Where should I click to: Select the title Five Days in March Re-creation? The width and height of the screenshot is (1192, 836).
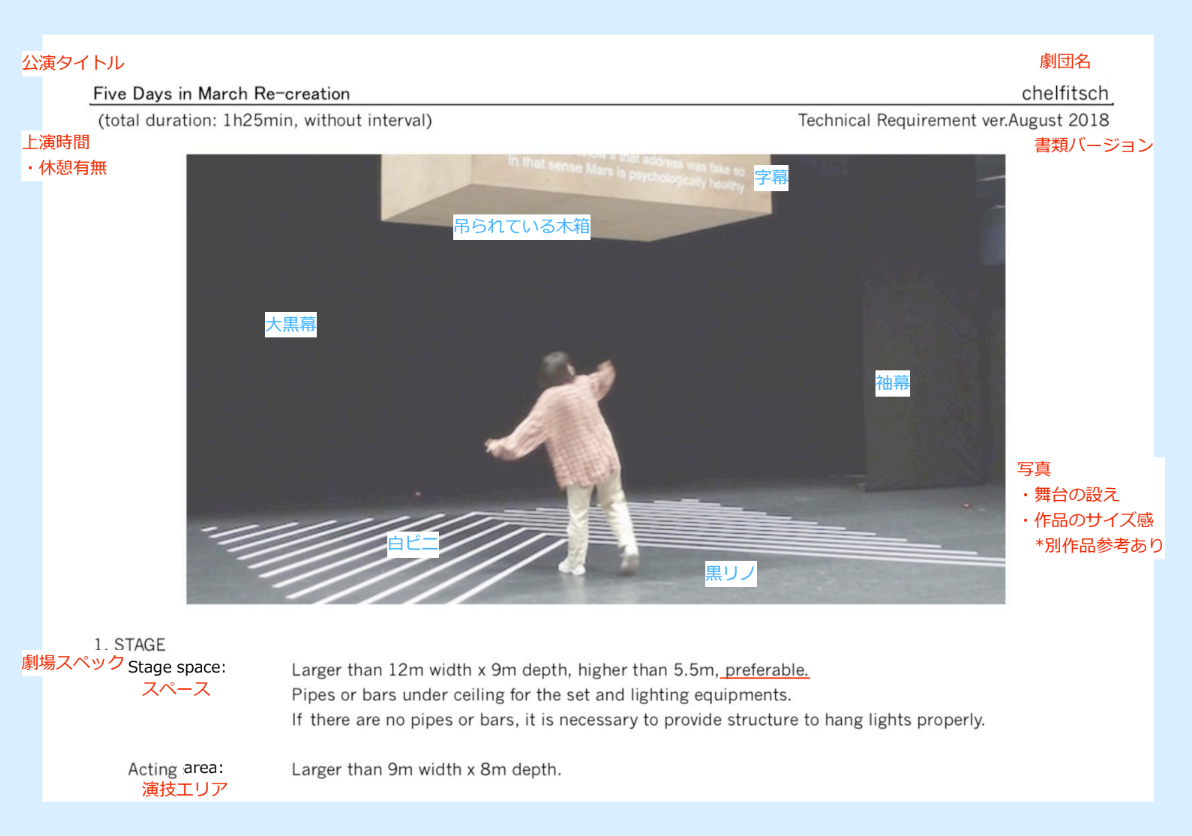(221, 94)
